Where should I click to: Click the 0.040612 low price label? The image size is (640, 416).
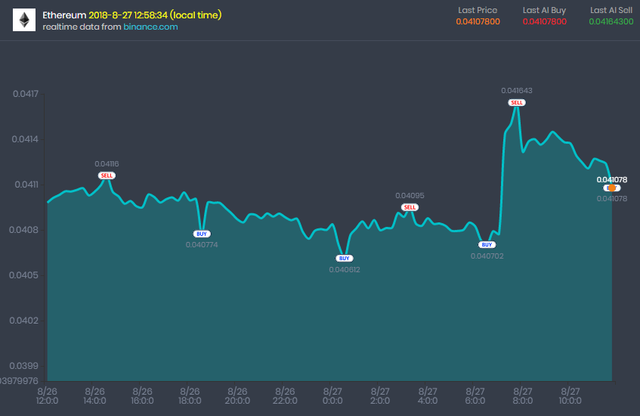(344, 270)
